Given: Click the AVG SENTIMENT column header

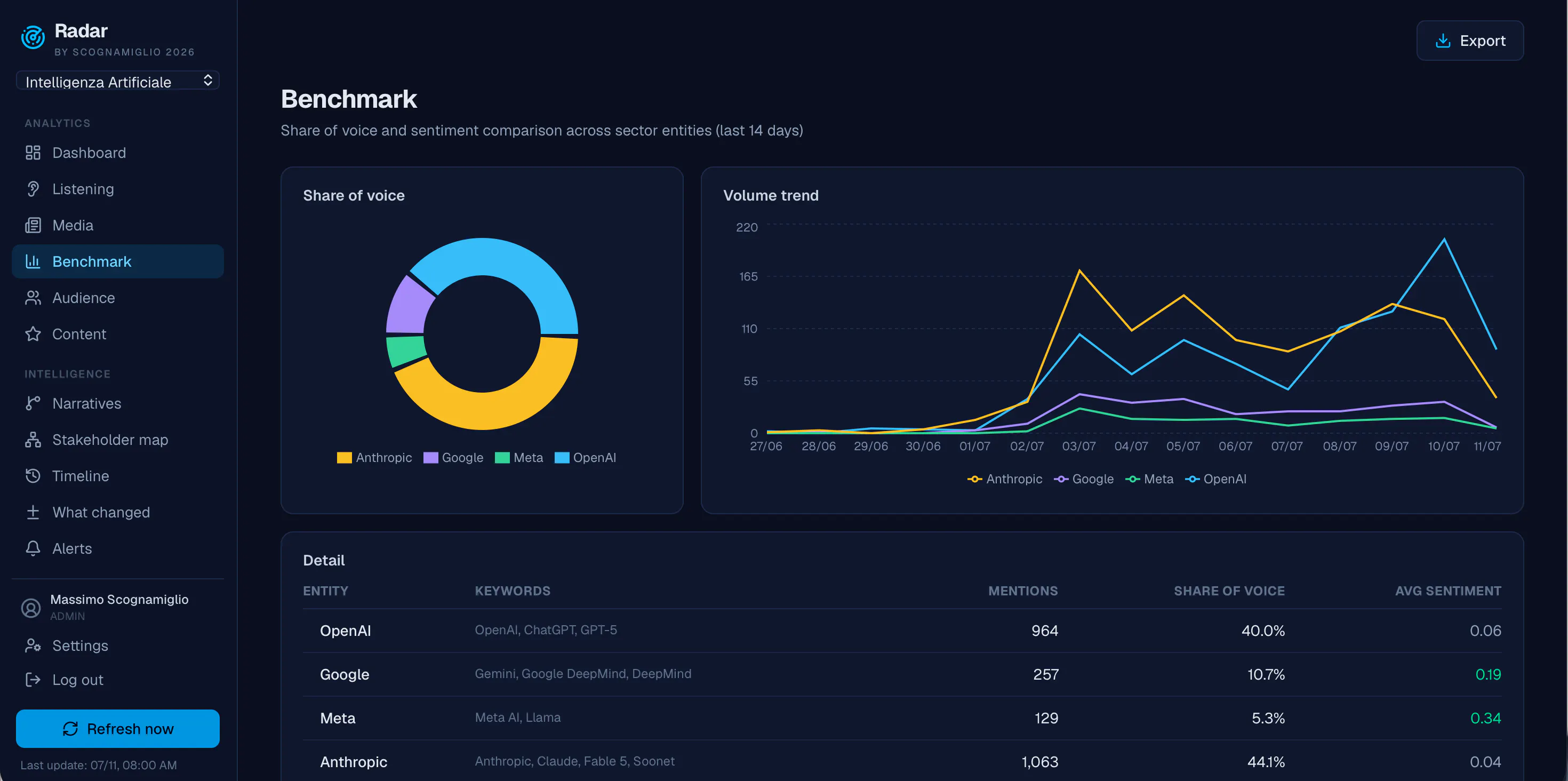Looking at the screenshot, I should [1448, 591].
